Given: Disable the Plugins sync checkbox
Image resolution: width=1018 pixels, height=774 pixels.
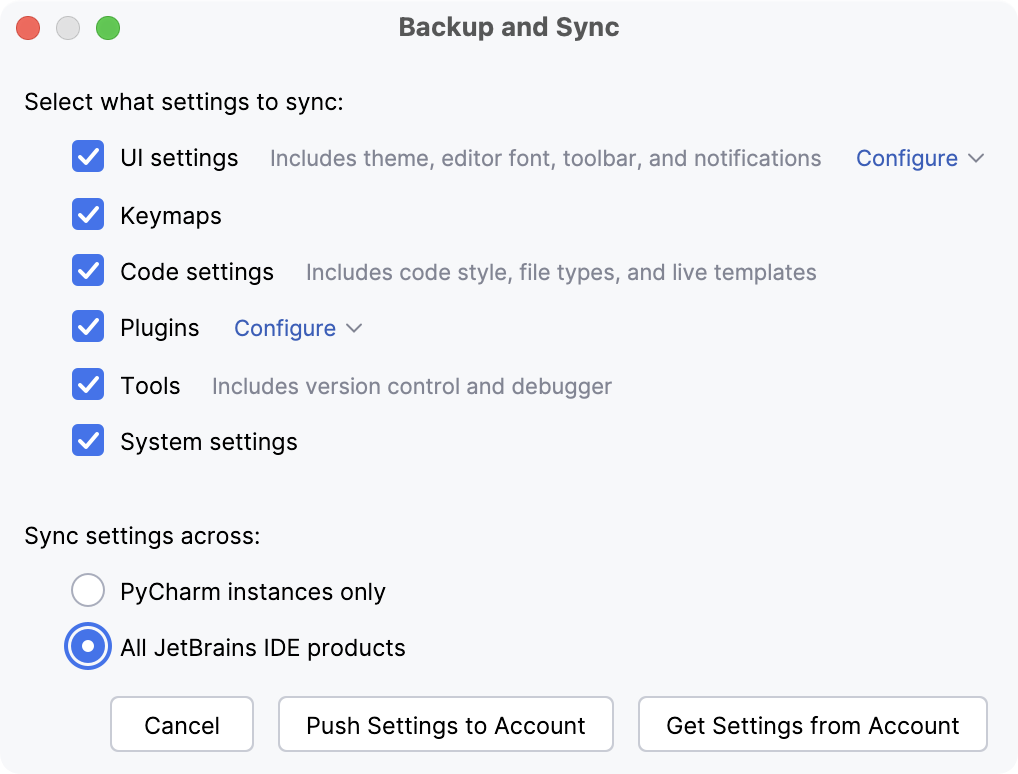Looking at the screenshot, I should coord(88,328).
